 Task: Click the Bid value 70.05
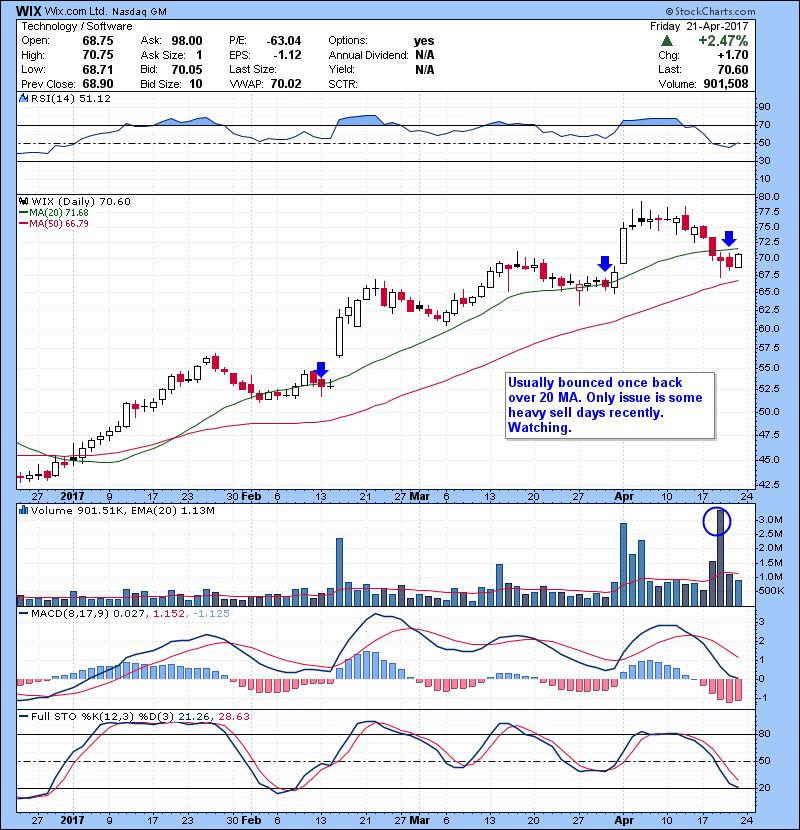187,69
